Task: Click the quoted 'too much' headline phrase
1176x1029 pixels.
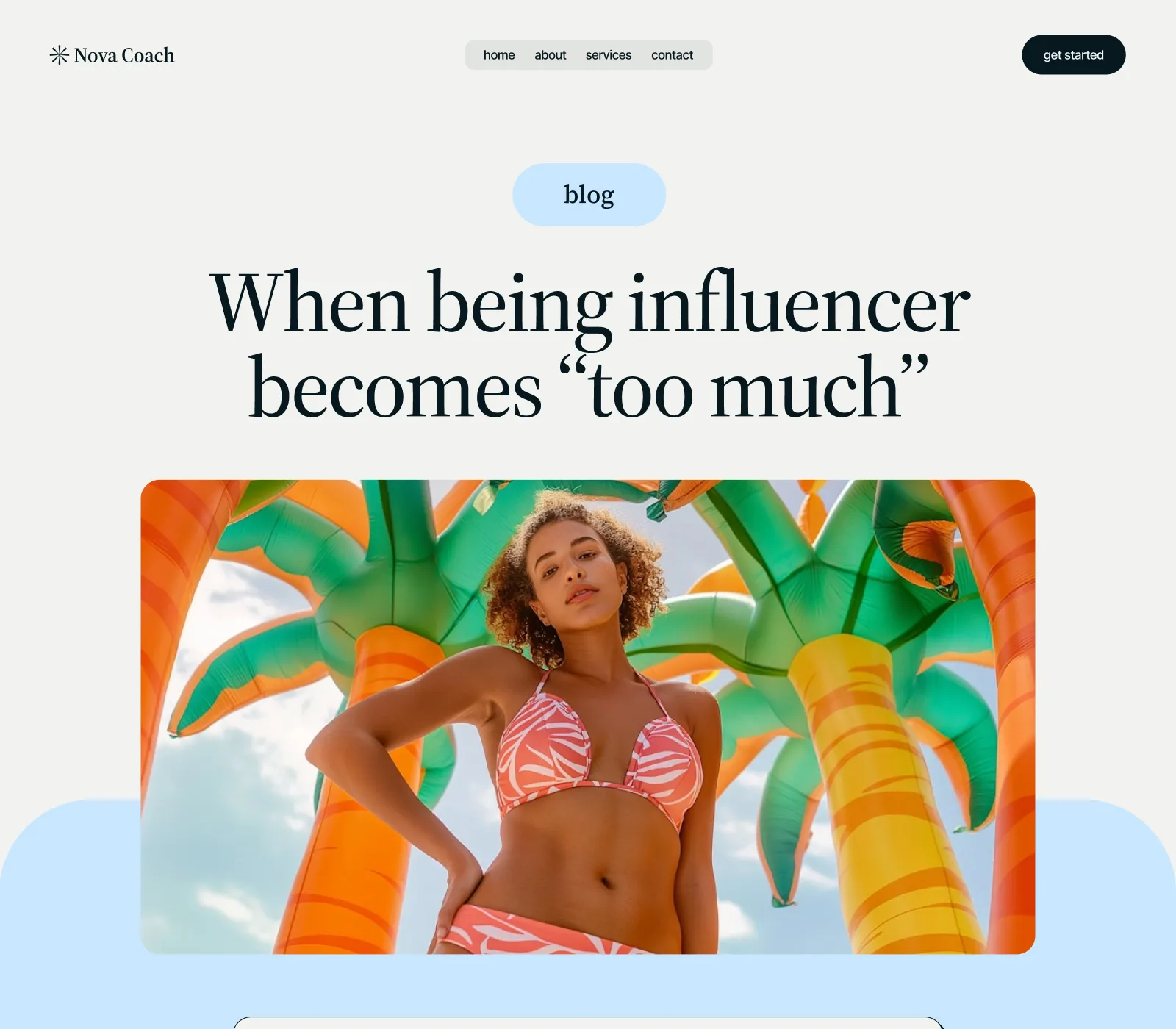Action: click(744, 387)
